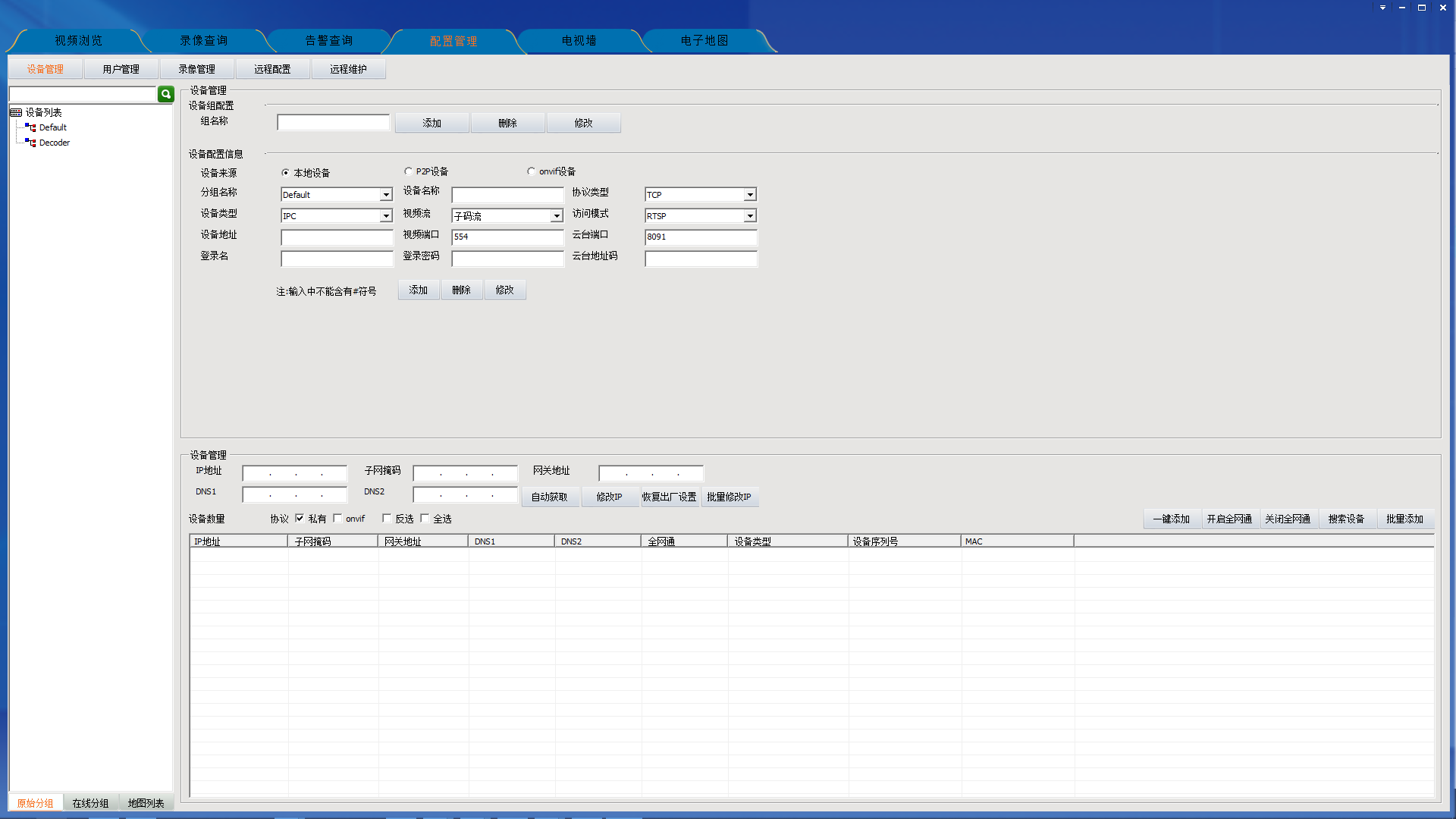
Task: Check the 全选 checkbox
Action: 425,519
